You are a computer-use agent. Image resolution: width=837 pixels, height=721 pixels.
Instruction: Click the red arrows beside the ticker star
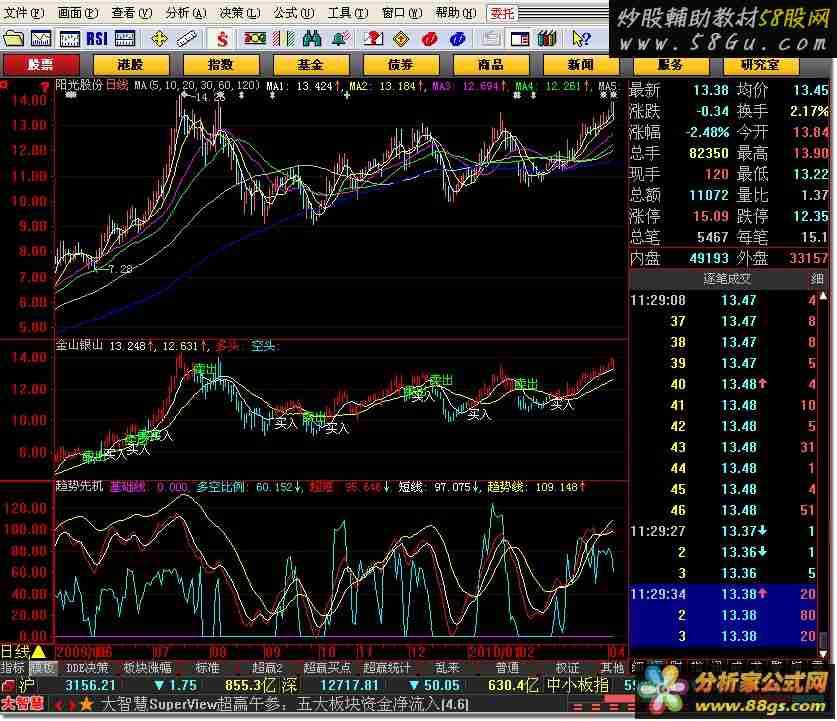[x=64, y=705]
